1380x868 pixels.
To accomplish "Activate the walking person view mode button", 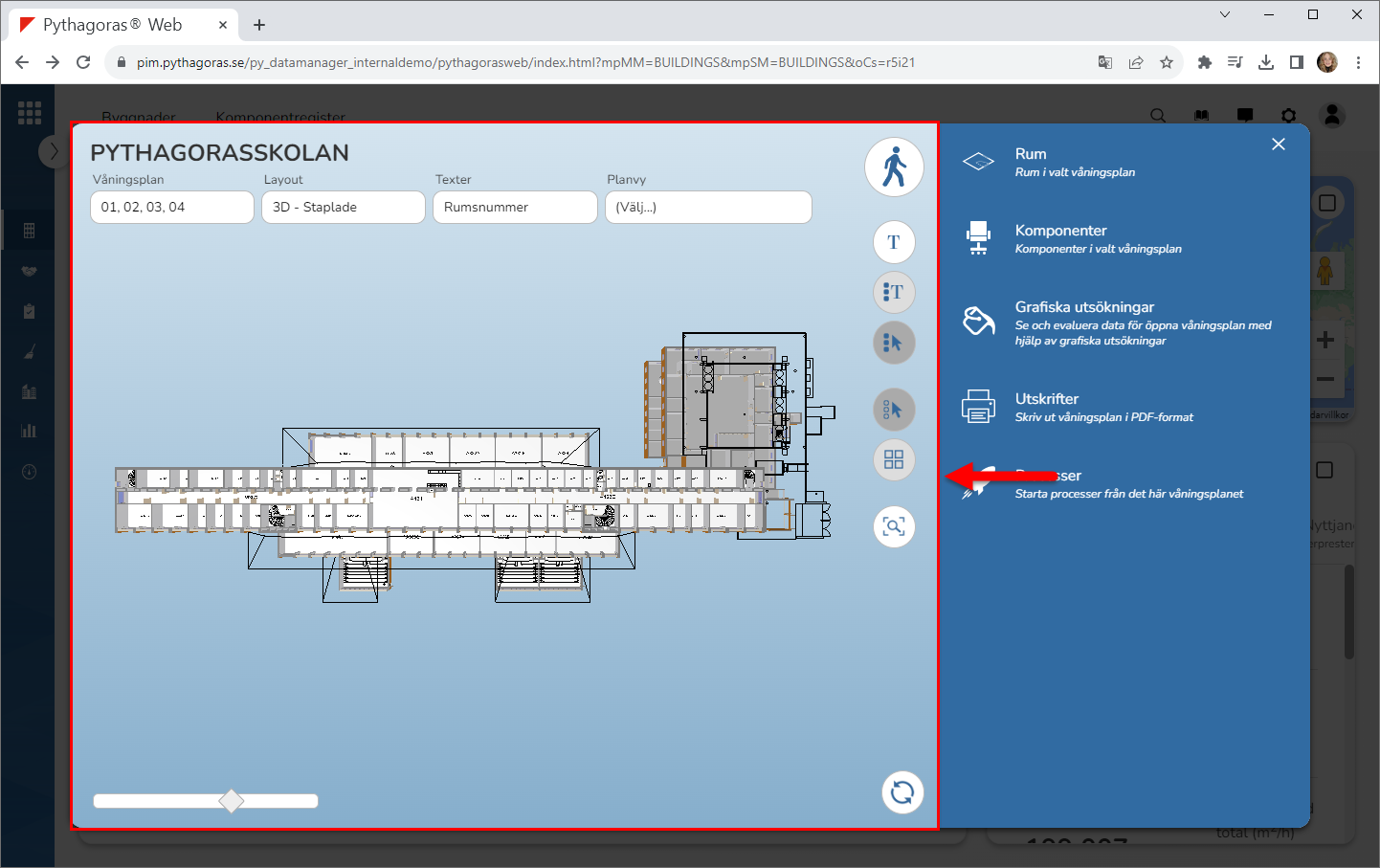I will pos(894,167).
